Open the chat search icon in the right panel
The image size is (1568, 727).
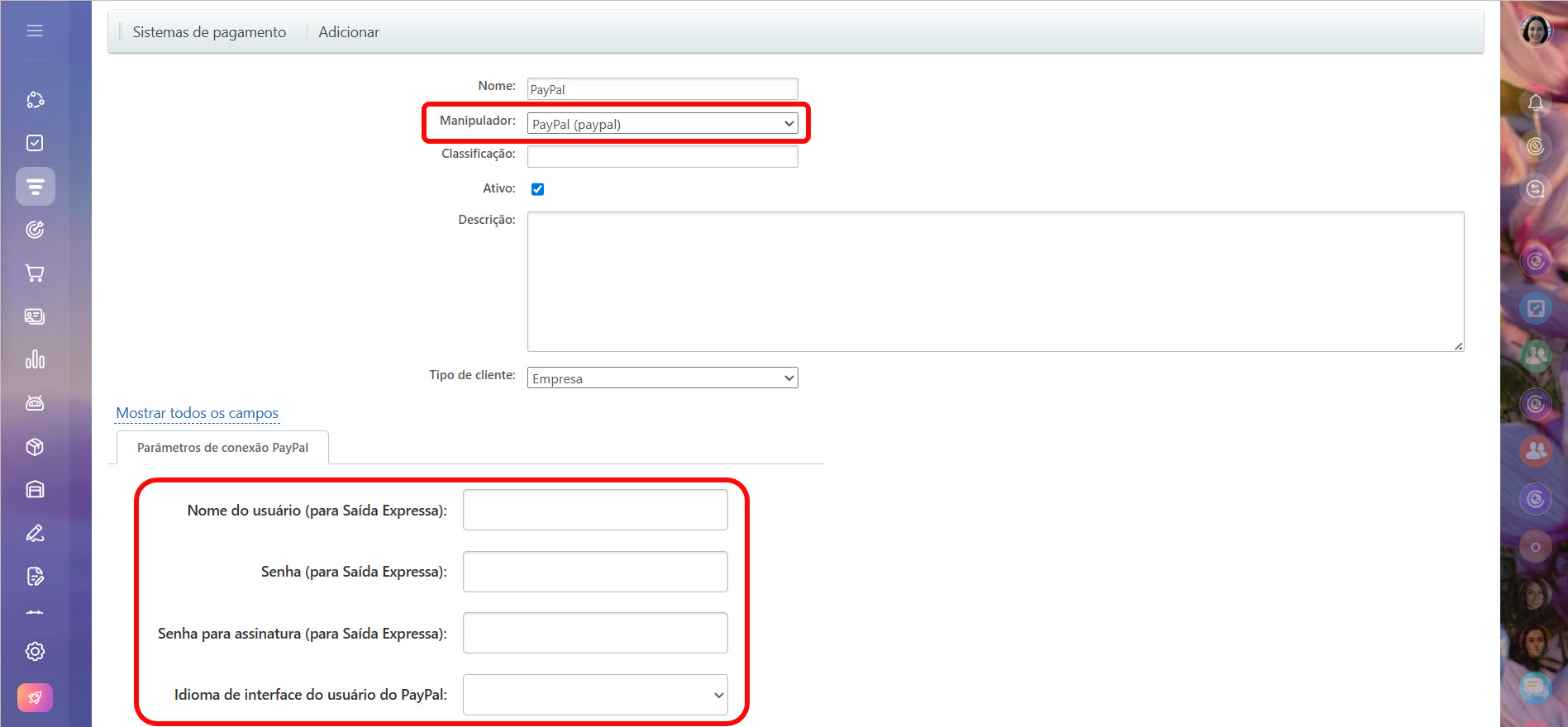[x=1536, y=189]
